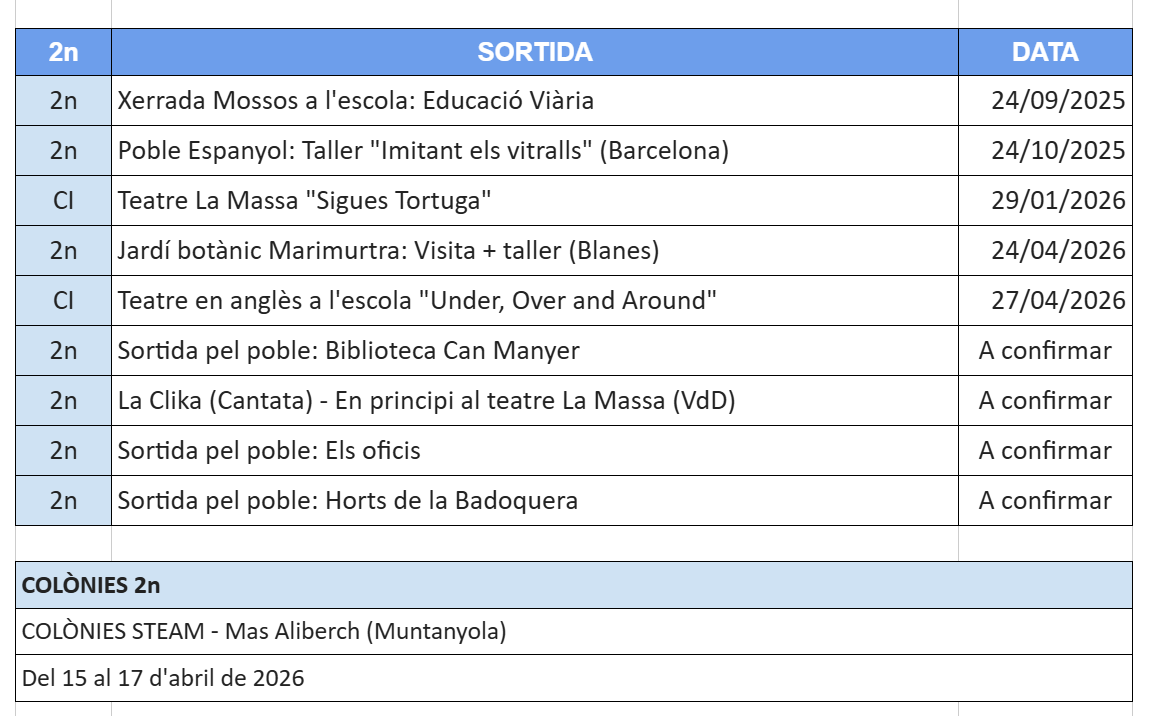Click the date 24/09/2025 cell

[x=1058, y=101]
